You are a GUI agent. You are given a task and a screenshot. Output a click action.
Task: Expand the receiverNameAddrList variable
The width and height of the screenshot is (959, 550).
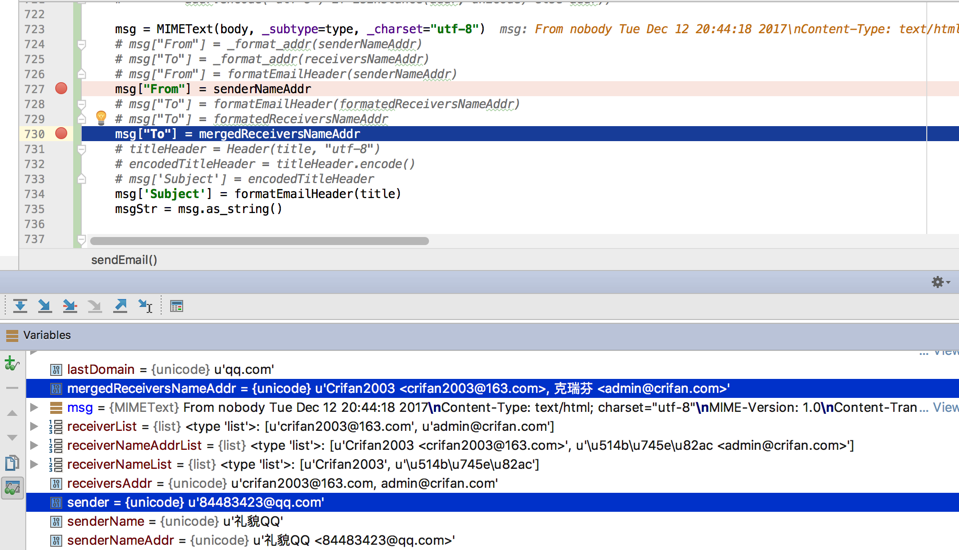coord(34,445)
